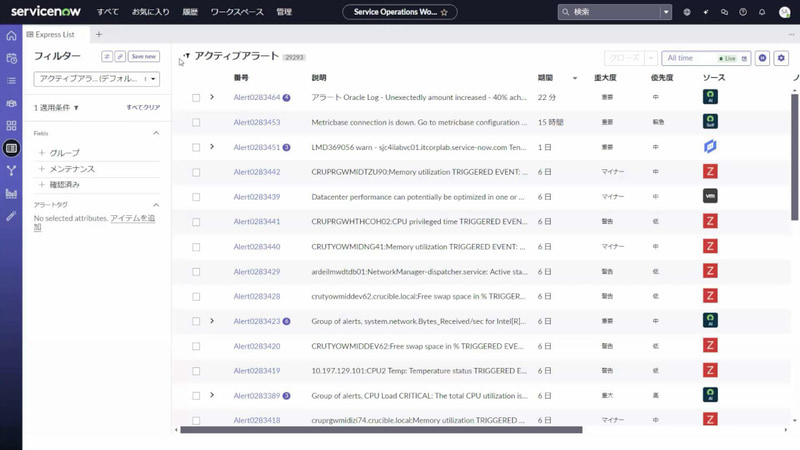Add a new tab with the plus button
800x450 pixels.
click(99, 34)
